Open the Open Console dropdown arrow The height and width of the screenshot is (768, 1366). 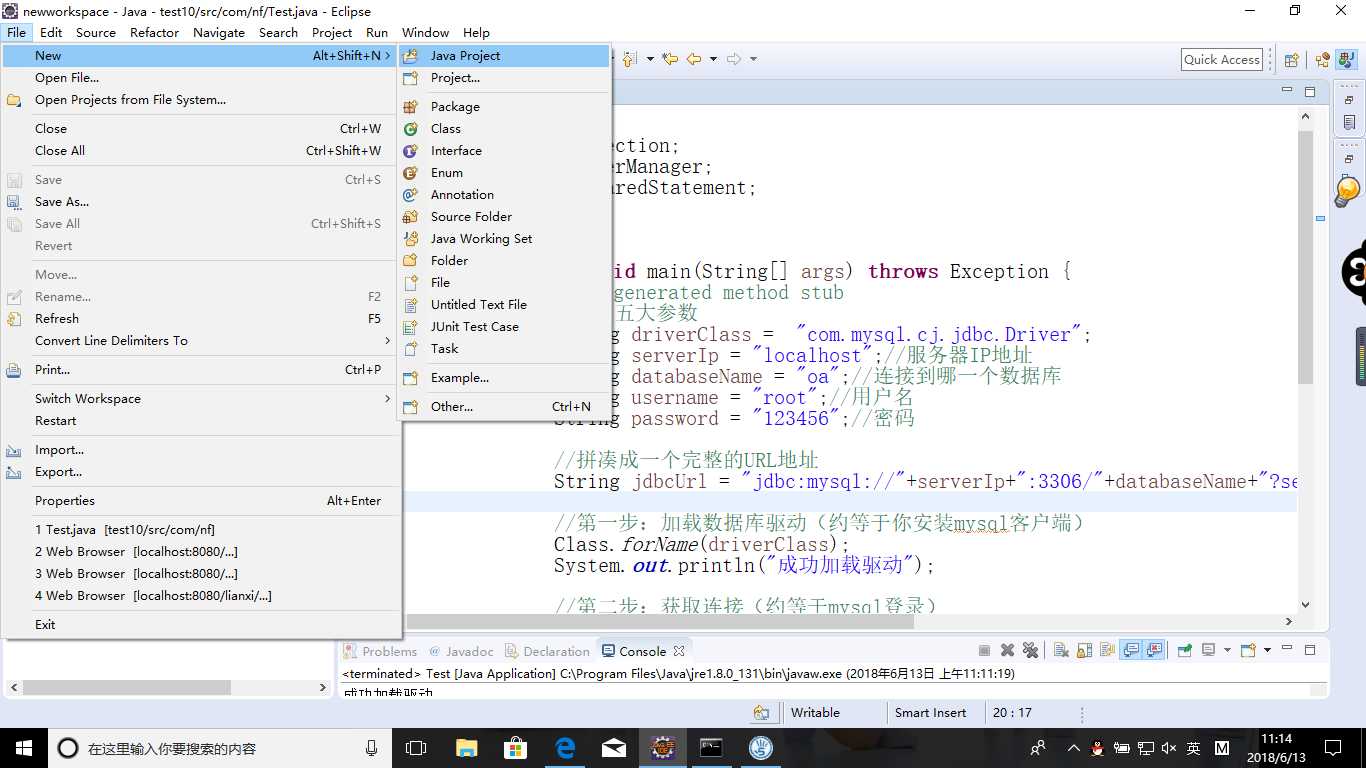(1267, 651)
